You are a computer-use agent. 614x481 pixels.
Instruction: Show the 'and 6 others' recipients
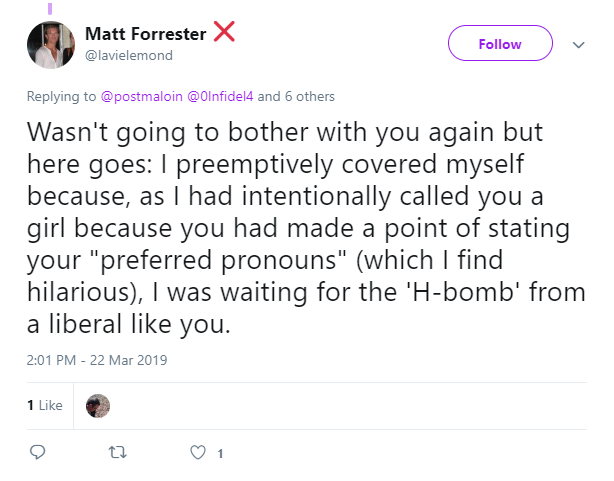[296, 96]
